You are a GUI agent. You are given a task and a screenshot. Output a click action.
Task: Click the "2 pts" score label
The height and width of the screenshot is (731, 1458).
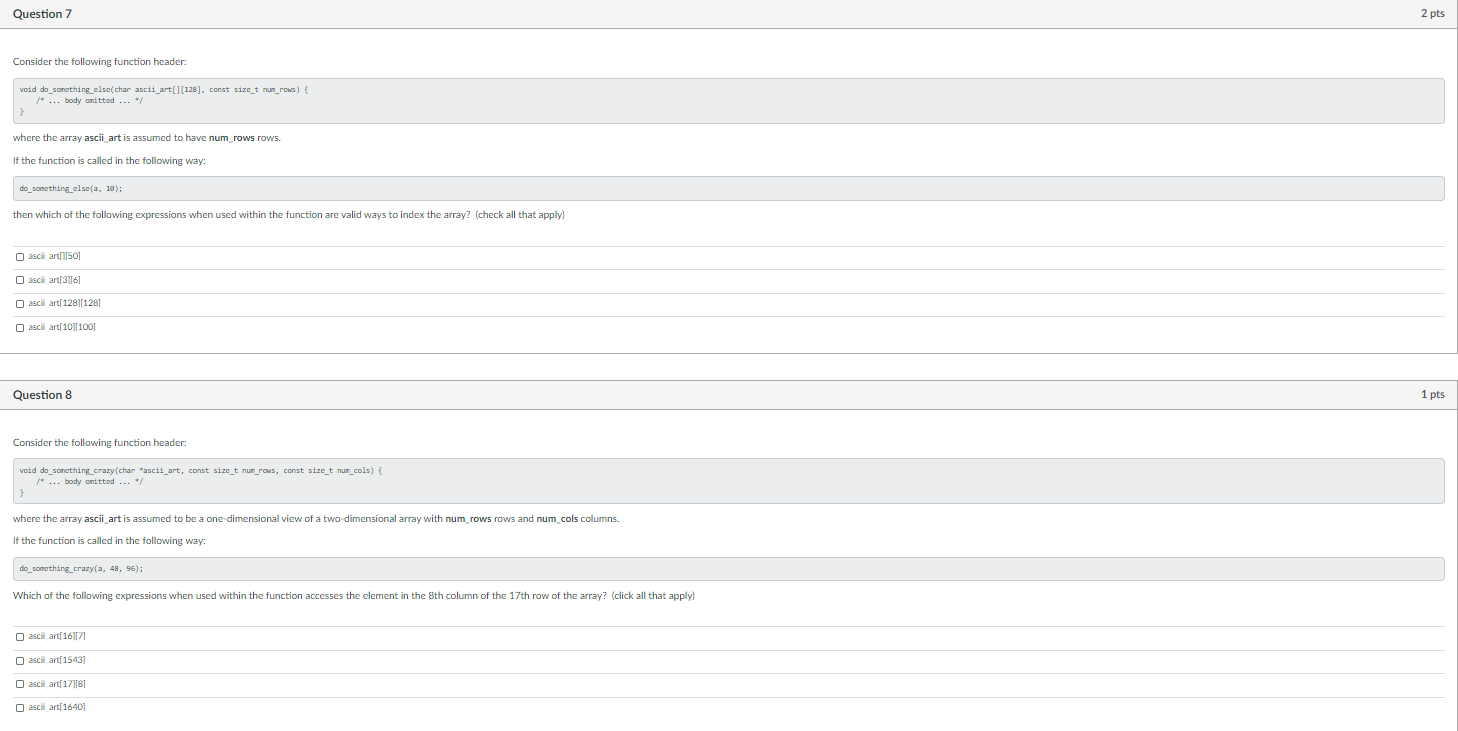(x=1432, y=14)
